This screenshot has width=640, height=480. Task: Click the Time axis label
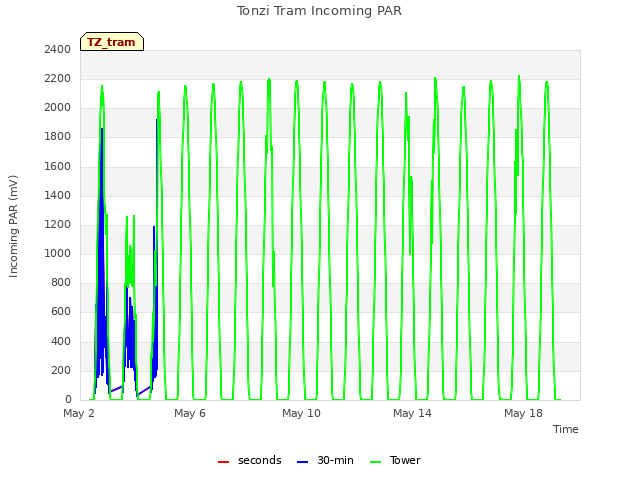pos(566,429)
